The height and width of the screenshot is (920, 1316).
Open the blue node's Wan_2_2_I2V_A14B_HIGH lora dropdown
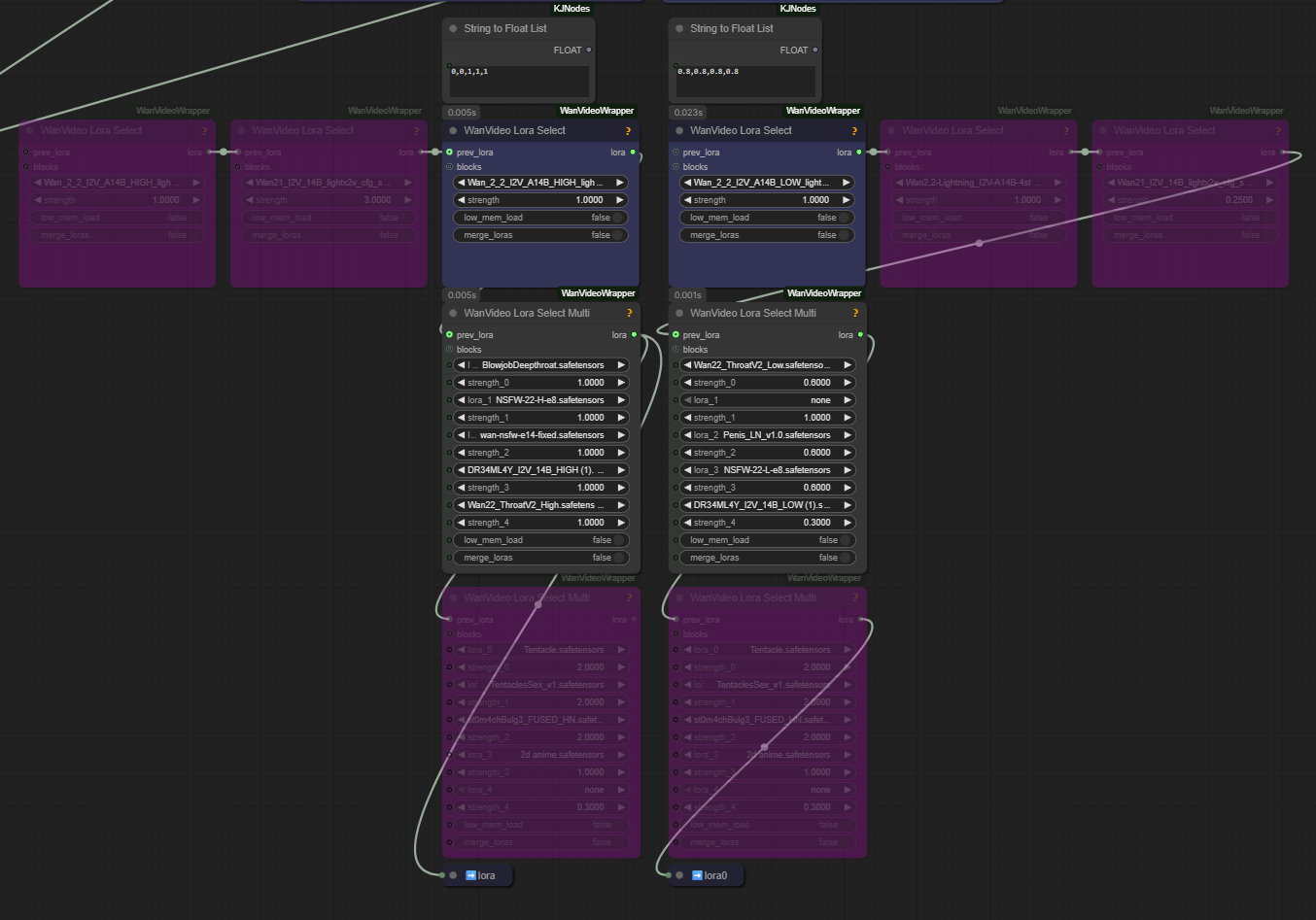tap(540, 183)
